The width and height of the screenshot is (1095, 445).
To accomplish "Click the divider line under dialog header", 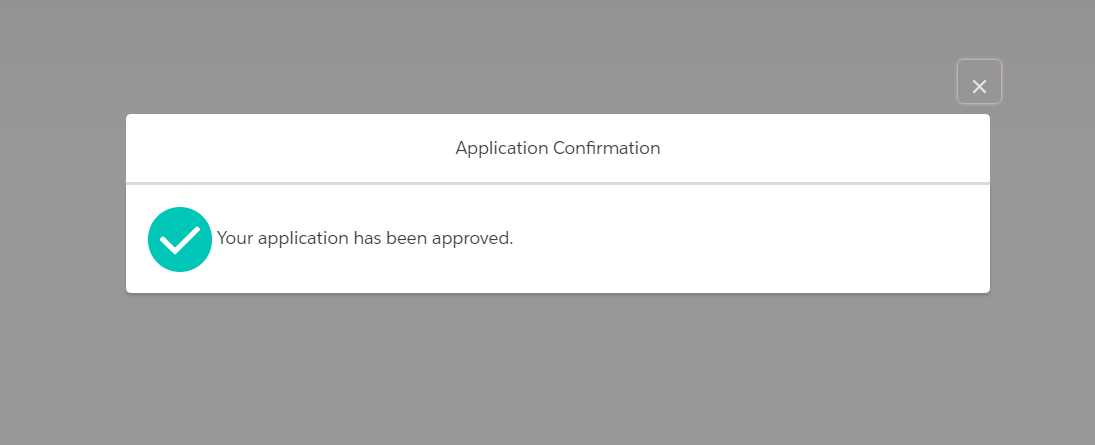I will tap(558, 183).
